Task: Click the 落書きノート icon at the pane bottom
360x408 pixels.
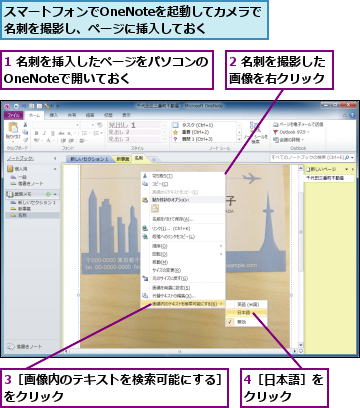Action: pos(11,347)
